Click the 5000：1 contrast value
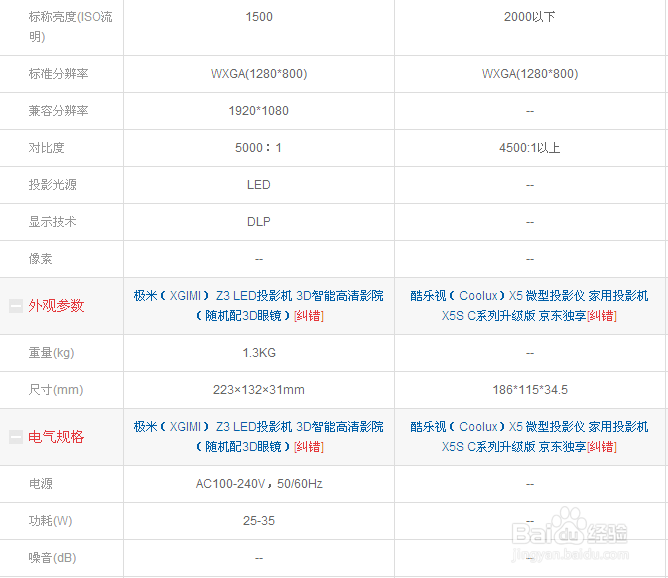Image resolution: width=668 pixels, height=578 pixels. coord(258,148)
